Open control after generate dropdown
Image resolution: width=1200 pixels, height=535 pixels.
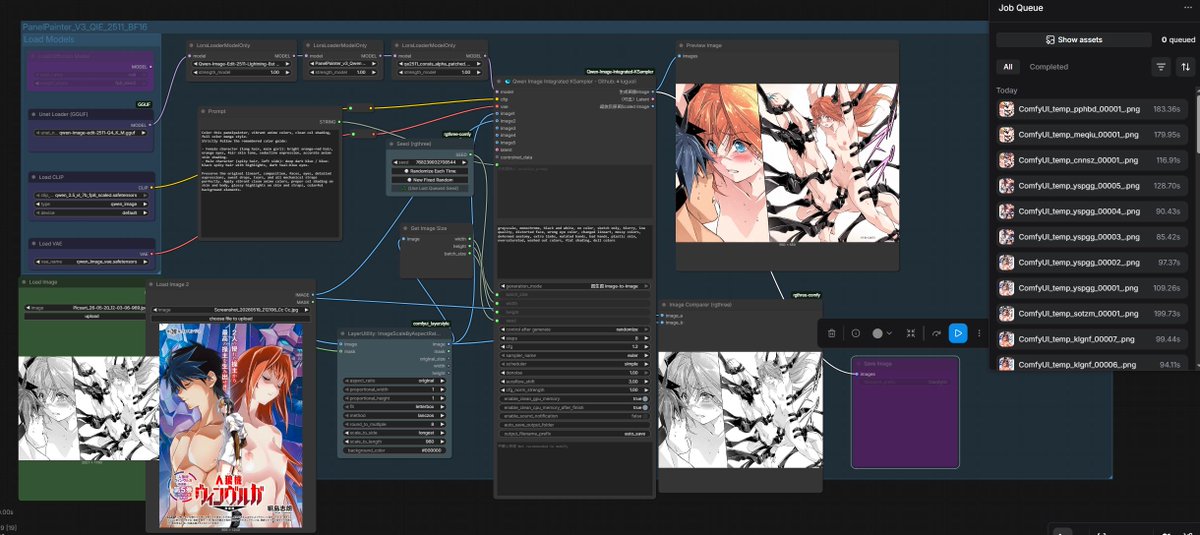(x=575, y=329)
